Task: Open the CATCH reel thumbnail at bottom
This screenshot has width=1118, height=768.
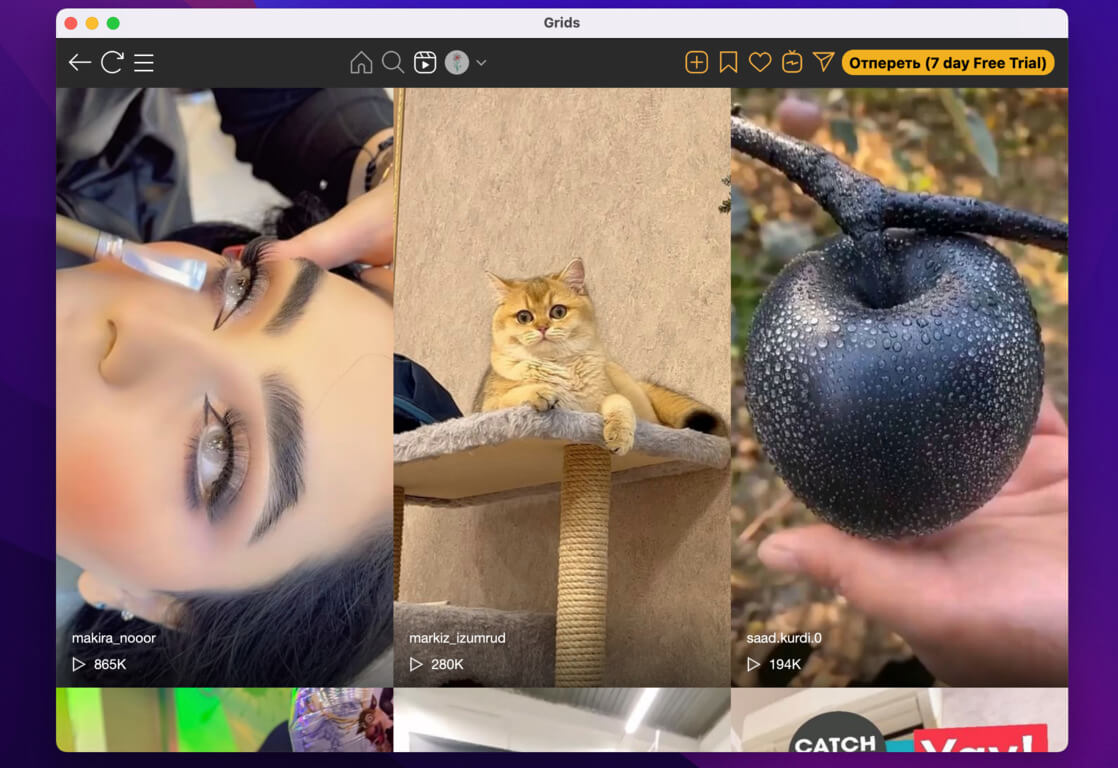Action: click(899, 720)
